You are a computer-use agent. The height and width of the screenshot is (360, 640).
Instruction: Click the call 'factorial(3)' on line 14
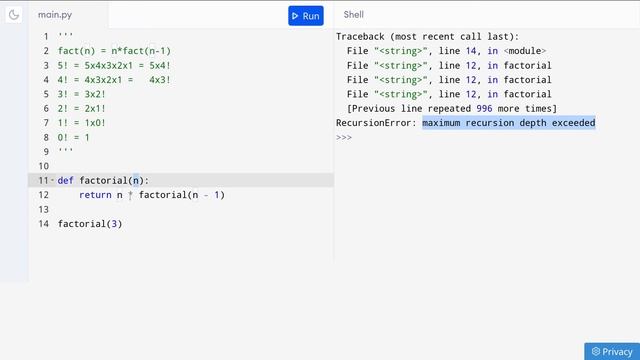pos(90,224)
